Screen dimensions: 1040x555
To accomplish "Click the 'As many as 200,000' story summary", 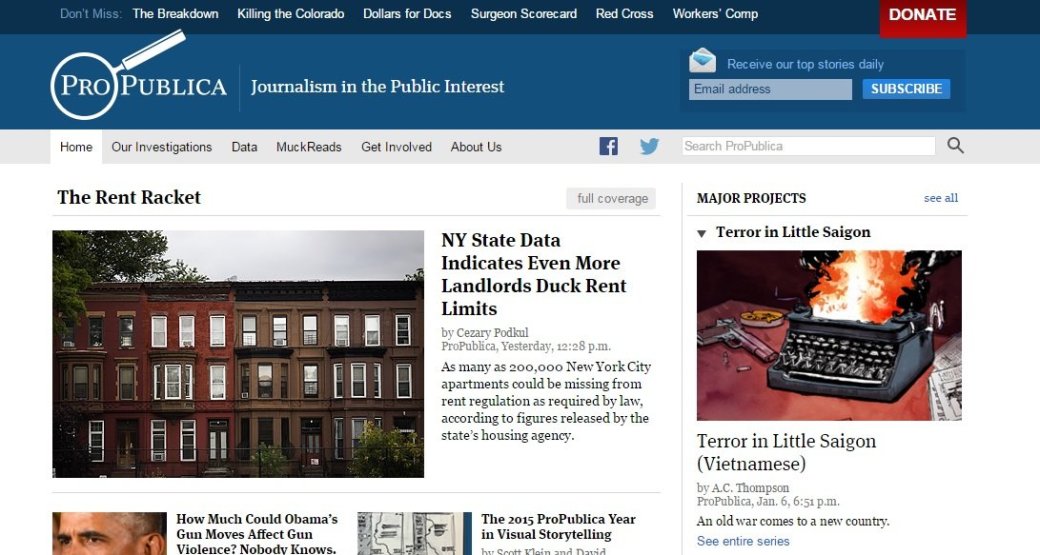I will tap(546, 401).
